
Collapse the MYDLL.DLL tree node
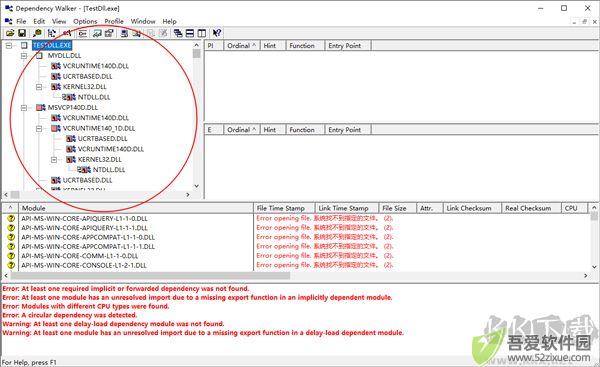(x=24, y=56)
